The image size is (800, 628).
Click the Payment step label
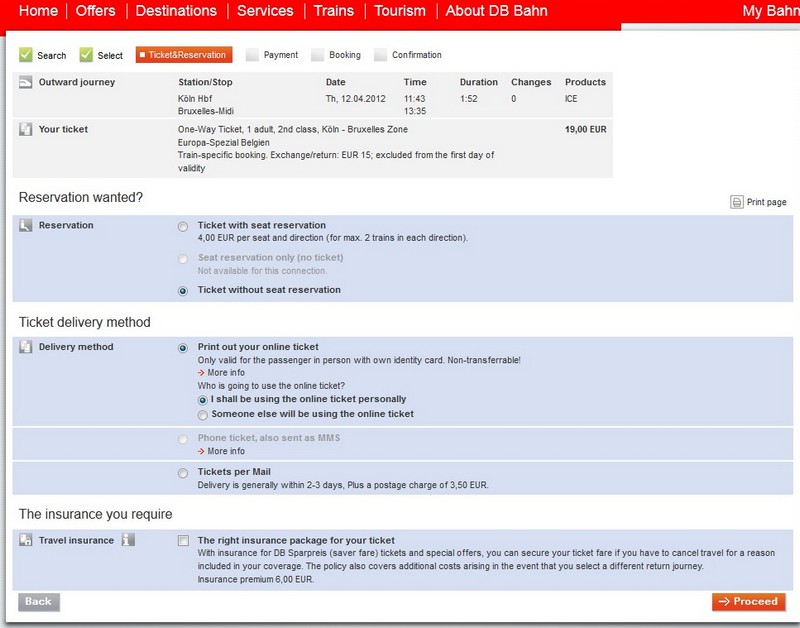[281, 55]
